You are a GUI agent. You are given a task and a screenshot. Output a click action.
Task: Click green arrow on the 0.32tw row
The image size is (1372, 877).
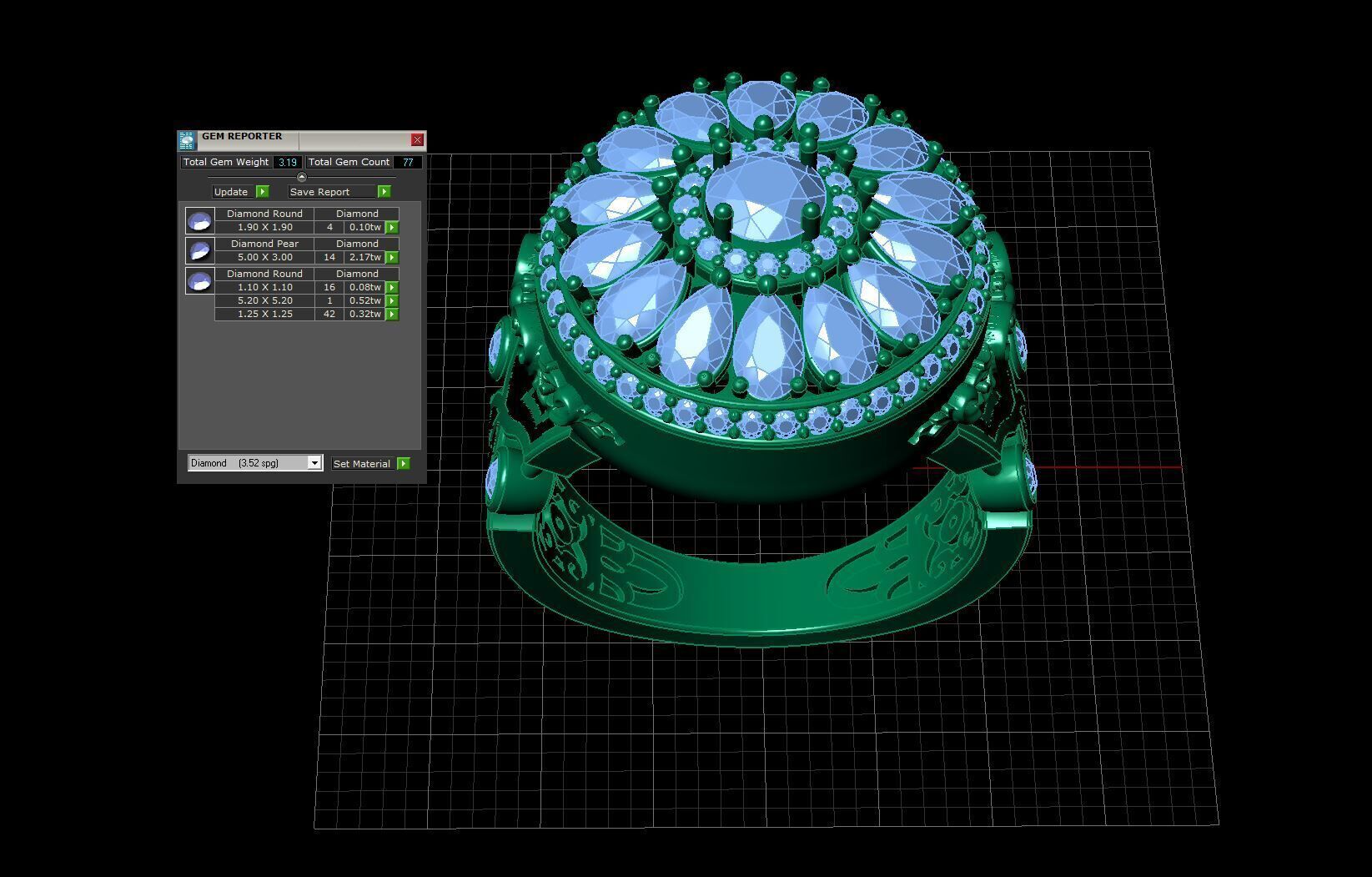click(x=392, y=314)
